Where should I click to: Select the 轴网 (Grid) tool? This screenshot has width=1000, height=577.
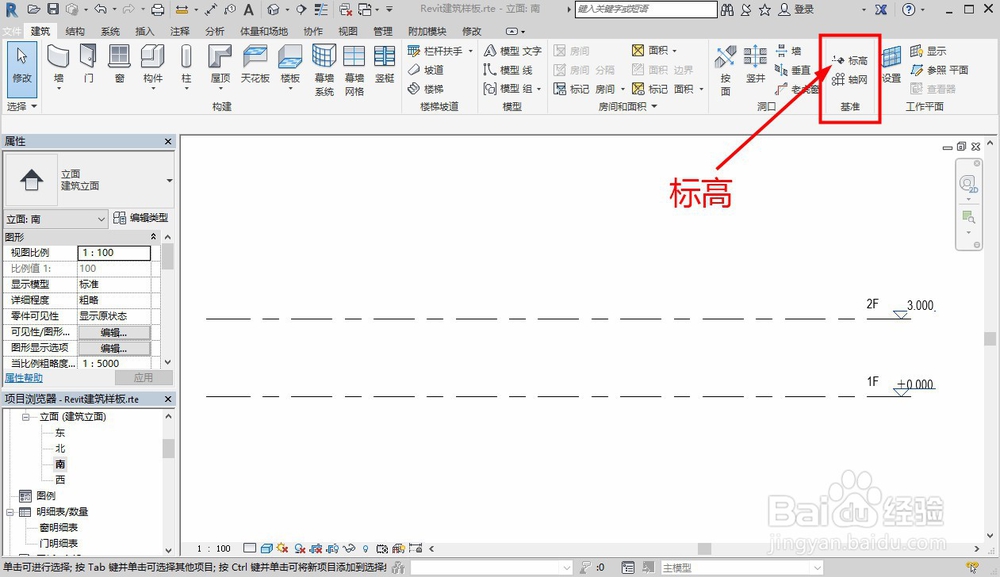coord(849,79)
